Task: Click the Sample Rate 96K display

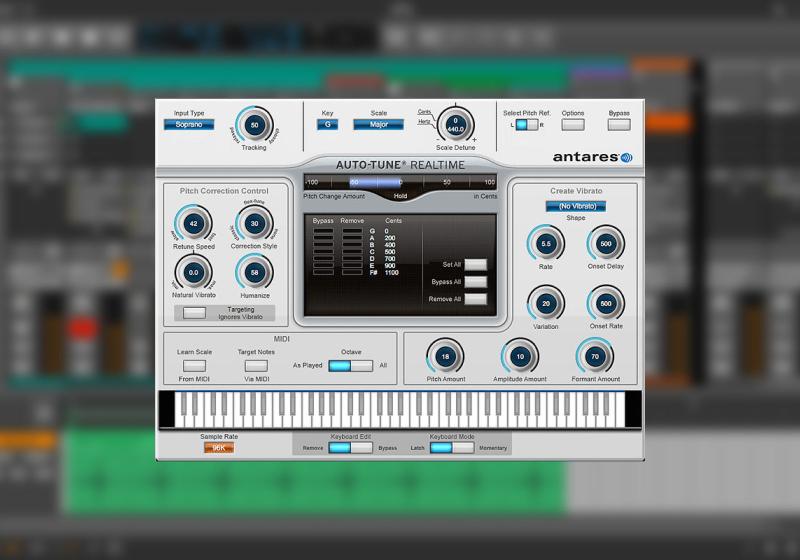Action: coord(218,448)
